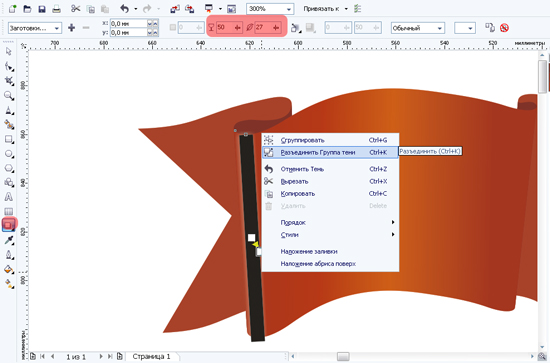Select the Zoom magnifier tool
The height and width of the screenshot is (363, 550).
pyautogui.click(x=9, y=95)
